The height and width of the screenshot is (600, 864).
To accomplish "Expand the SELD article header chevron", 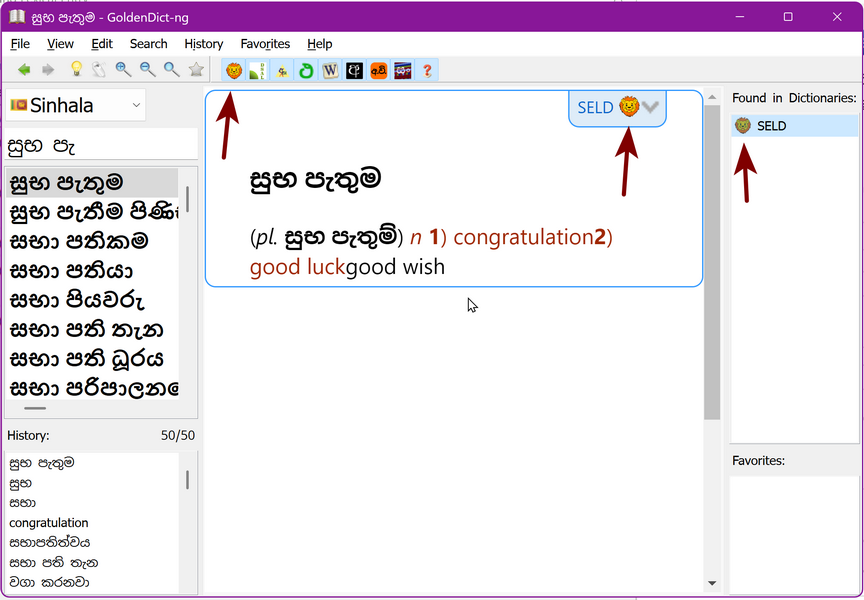I will coord(651,107).
